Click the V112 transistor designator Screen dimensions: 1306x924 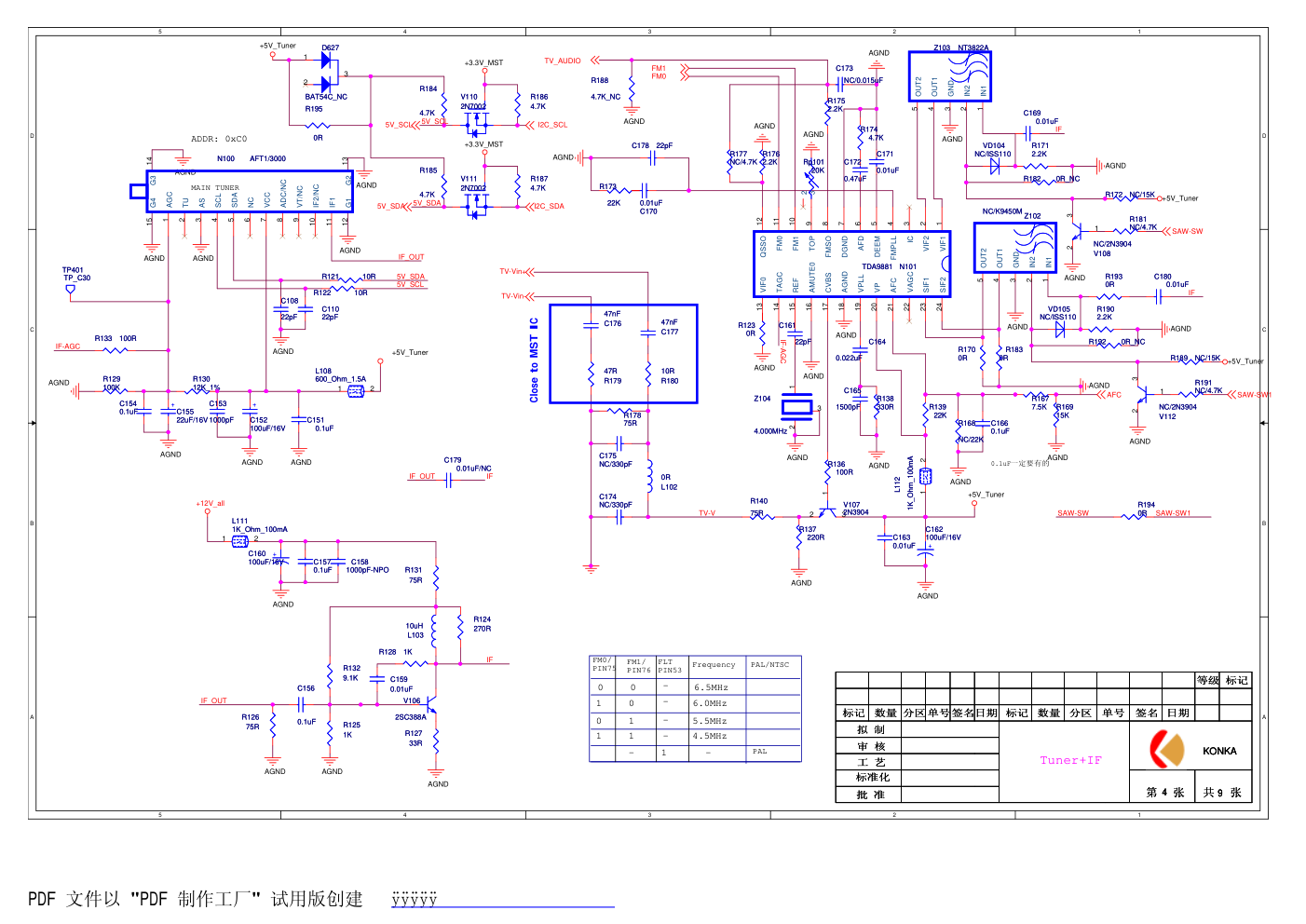(1167, 416)
